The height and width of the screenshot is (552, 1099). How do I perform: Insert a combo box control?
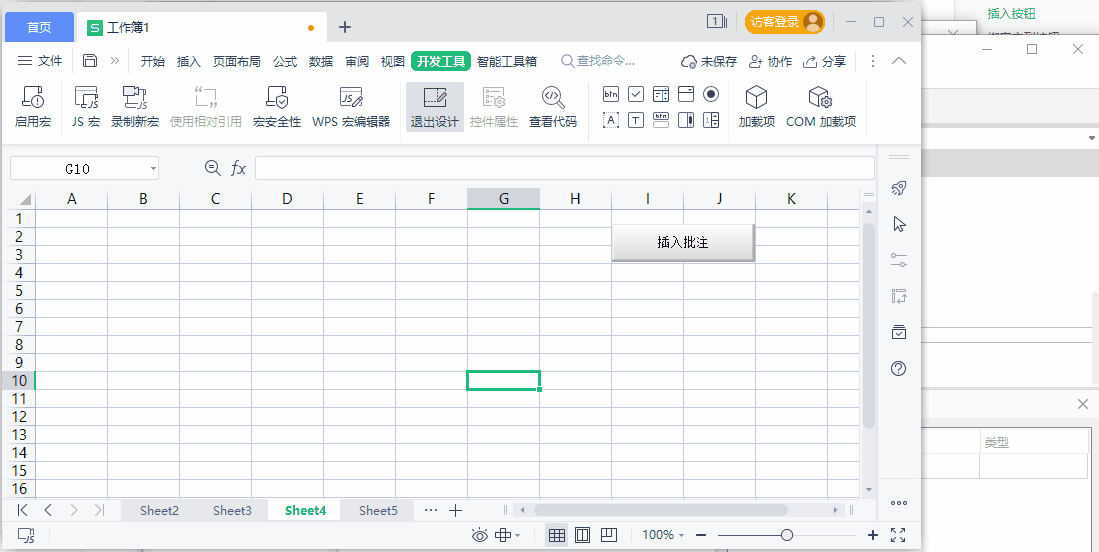pos(686,94)
